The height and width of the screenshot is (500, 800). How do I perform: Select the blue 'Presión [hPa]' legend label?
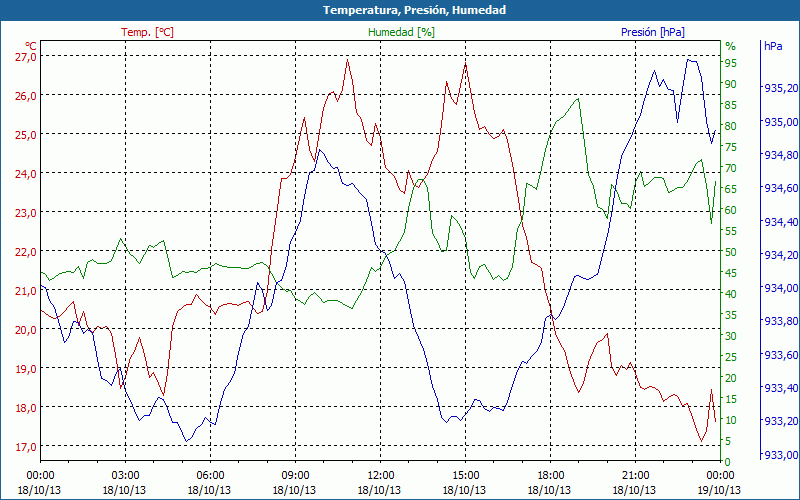[653, 32]
